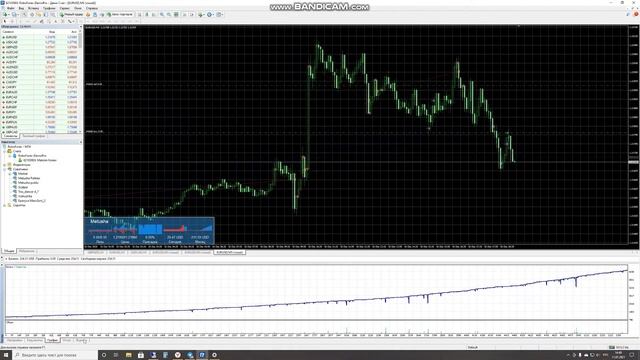Toggle the Авто-торговля button

pyautogui.click(x=120, y=14)
